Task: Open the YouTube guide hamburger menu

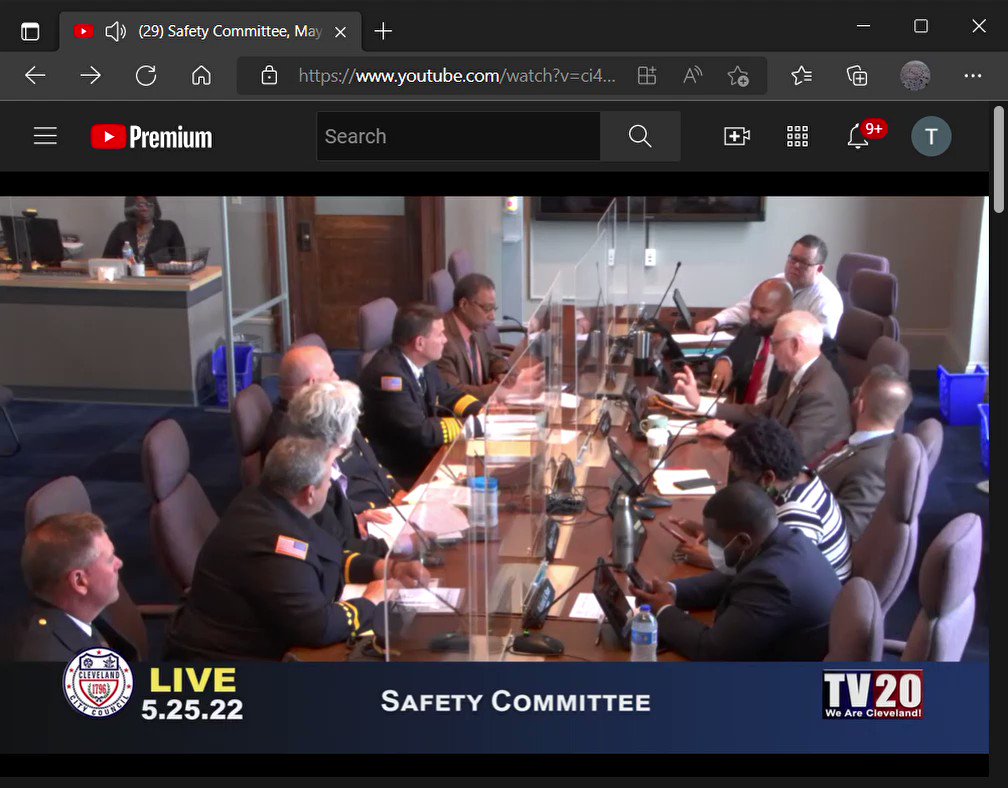Action: point(45,136)
